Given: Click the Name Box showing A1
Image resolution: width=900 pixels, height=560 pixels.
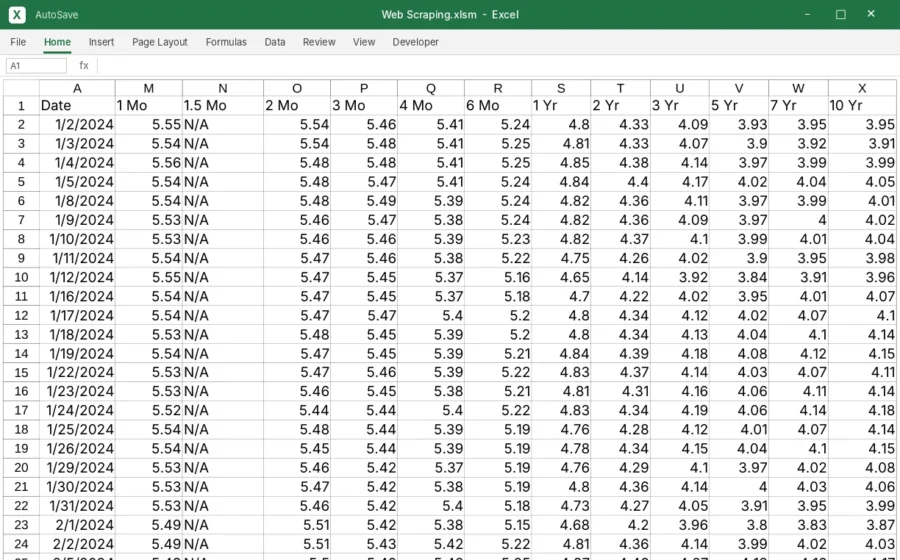Looking at the screenshot, I should pyautogui.click(x=36, y=65).
